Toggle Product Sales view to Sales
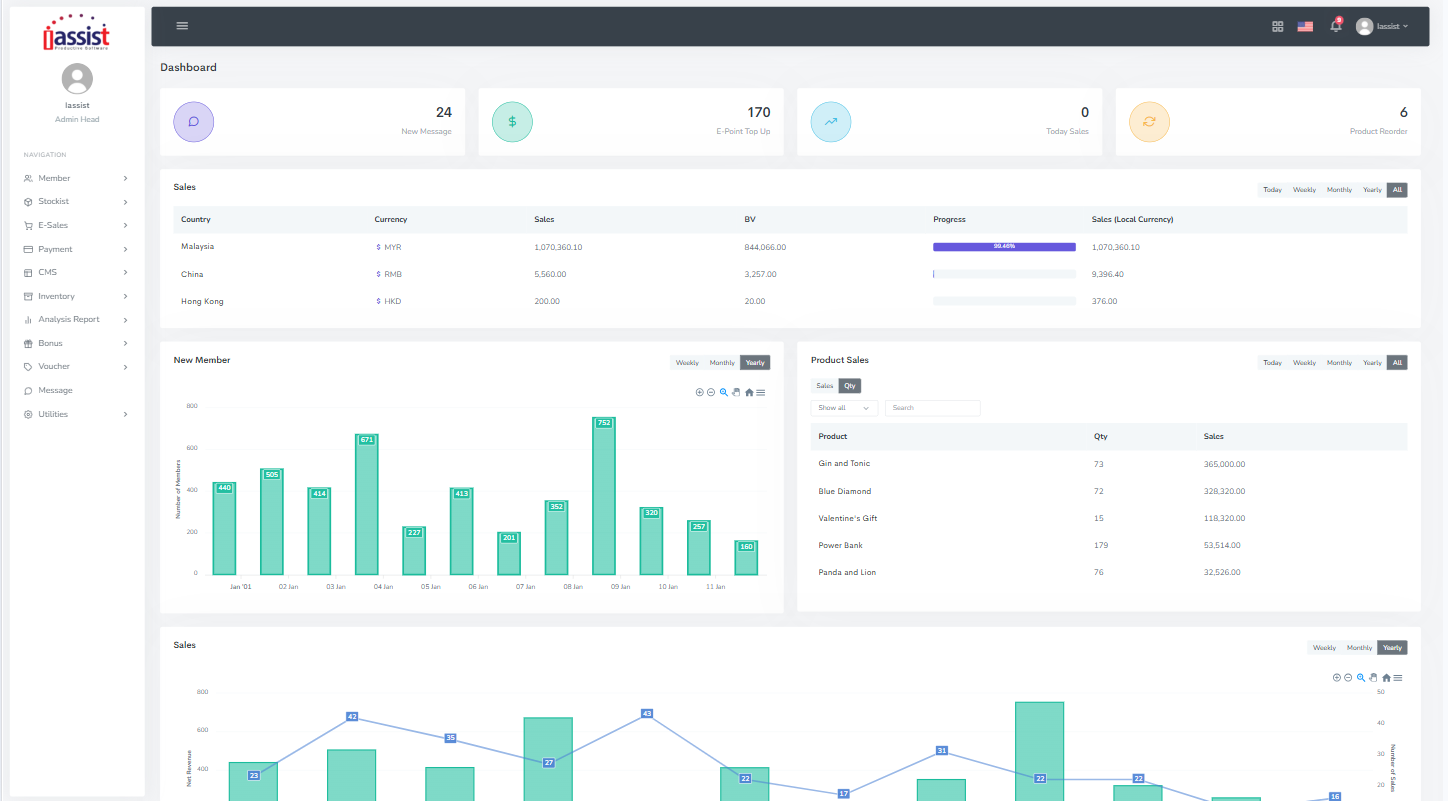Image resolution: width=1448 pixels, height=801 pixels. click(x=824, y=385)
